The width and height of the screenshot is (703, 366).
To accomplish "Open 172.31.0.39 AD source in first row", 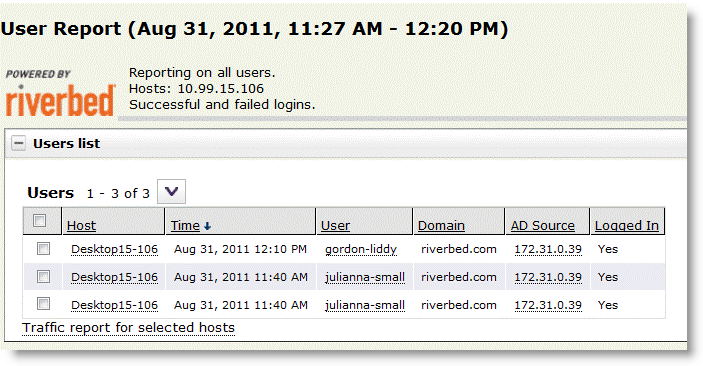I will [x=548, y=249].
